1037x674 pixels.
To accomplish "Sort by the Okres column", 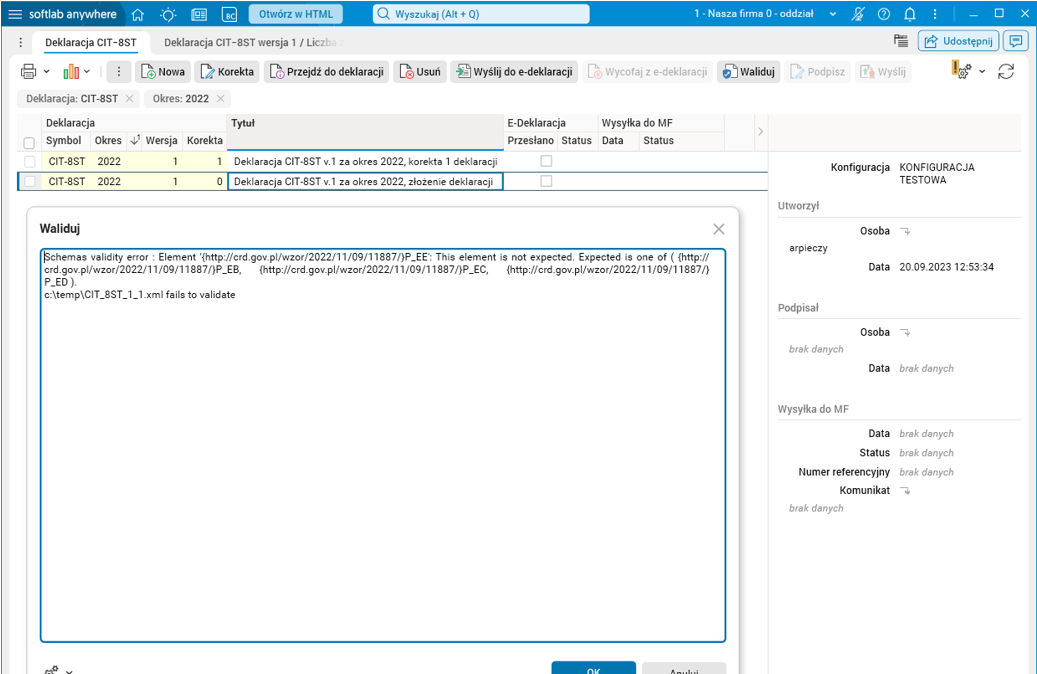I will pyautogui.click(x=108, y=140).
